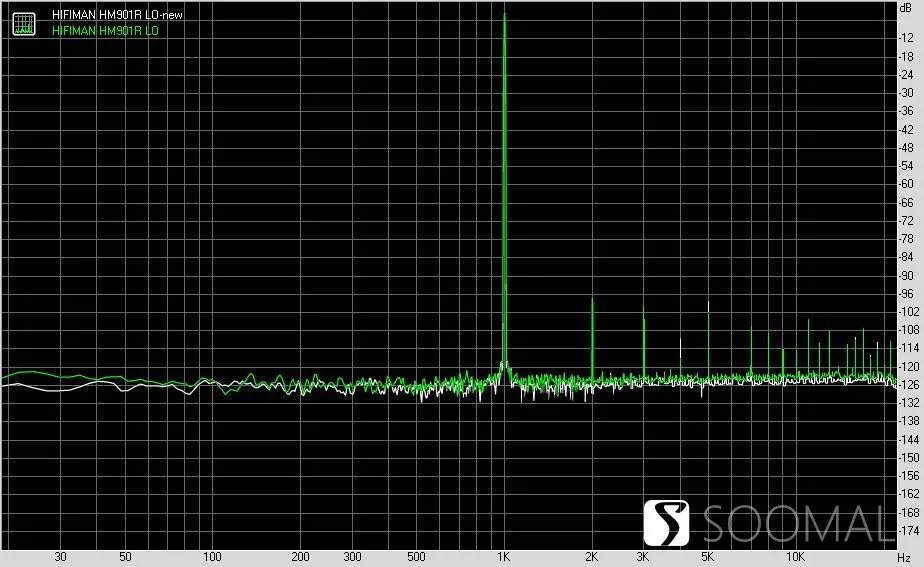Click the 50 Hz frequency axis label

click(125, 556)
